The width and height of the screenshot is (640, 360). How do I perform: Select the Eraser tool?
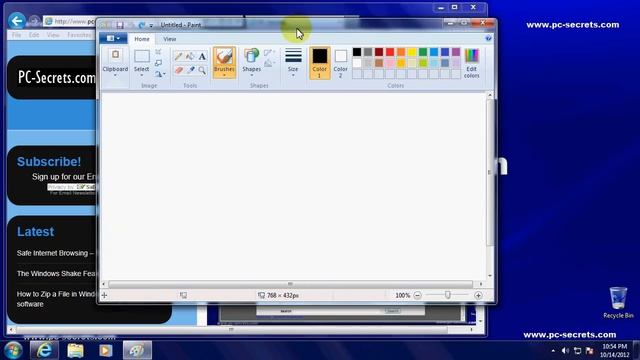tap(178, 70)
